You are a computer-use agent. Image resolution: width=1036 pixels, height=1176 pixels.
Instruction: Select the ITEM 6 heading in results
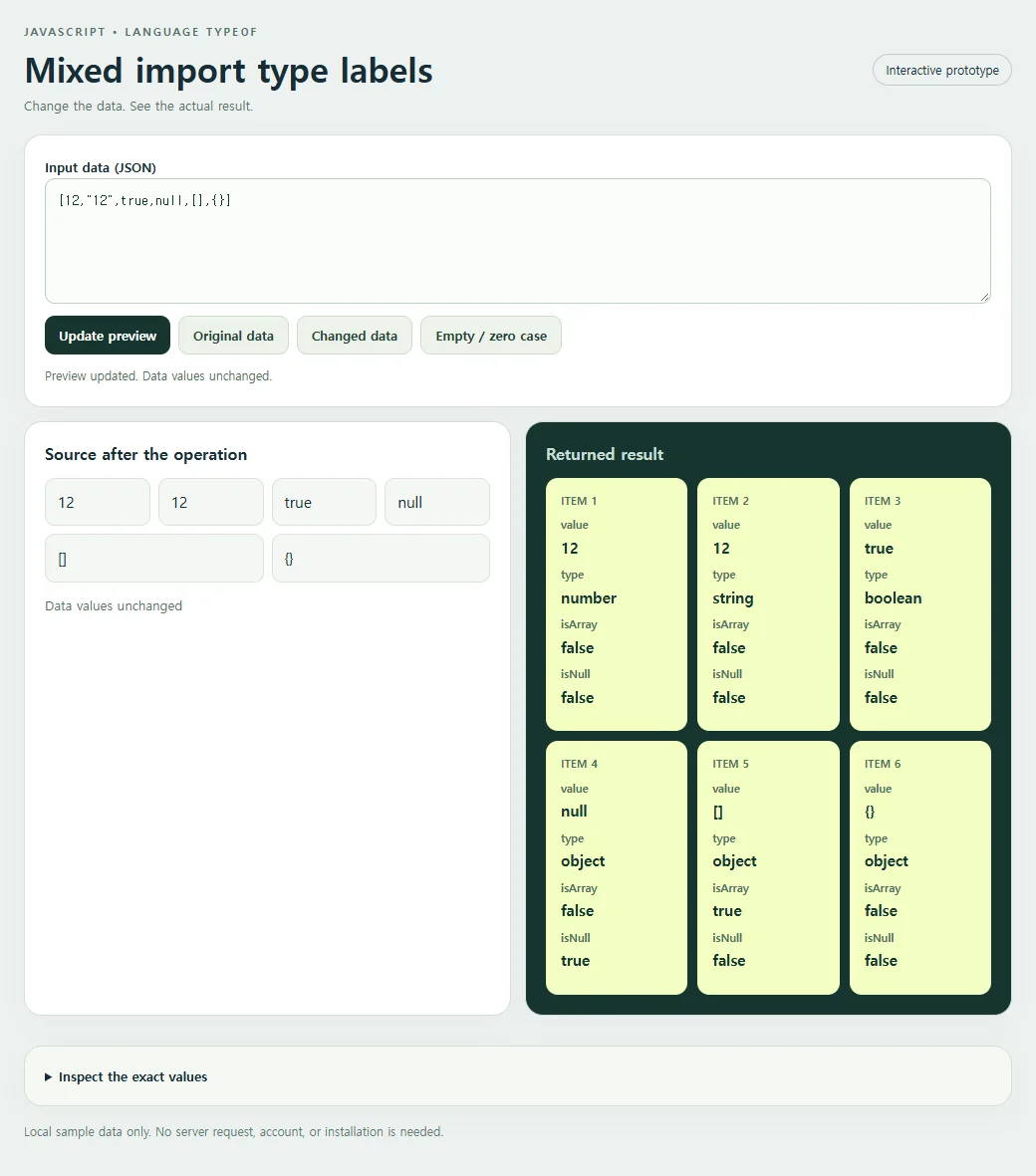883,764
